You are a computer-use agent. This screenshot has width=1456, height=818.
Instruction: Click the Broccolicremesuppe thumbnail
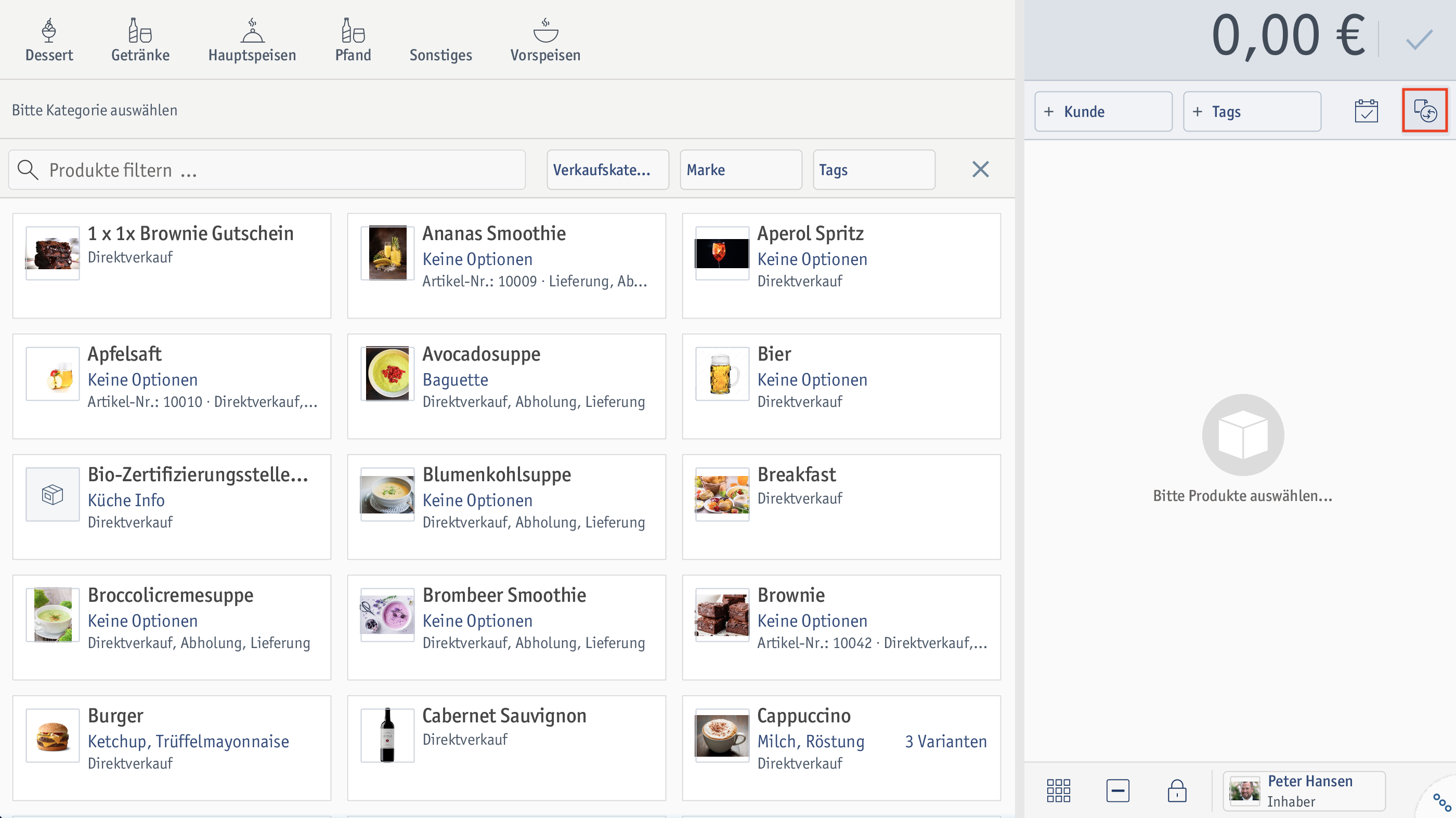(53, 615)
